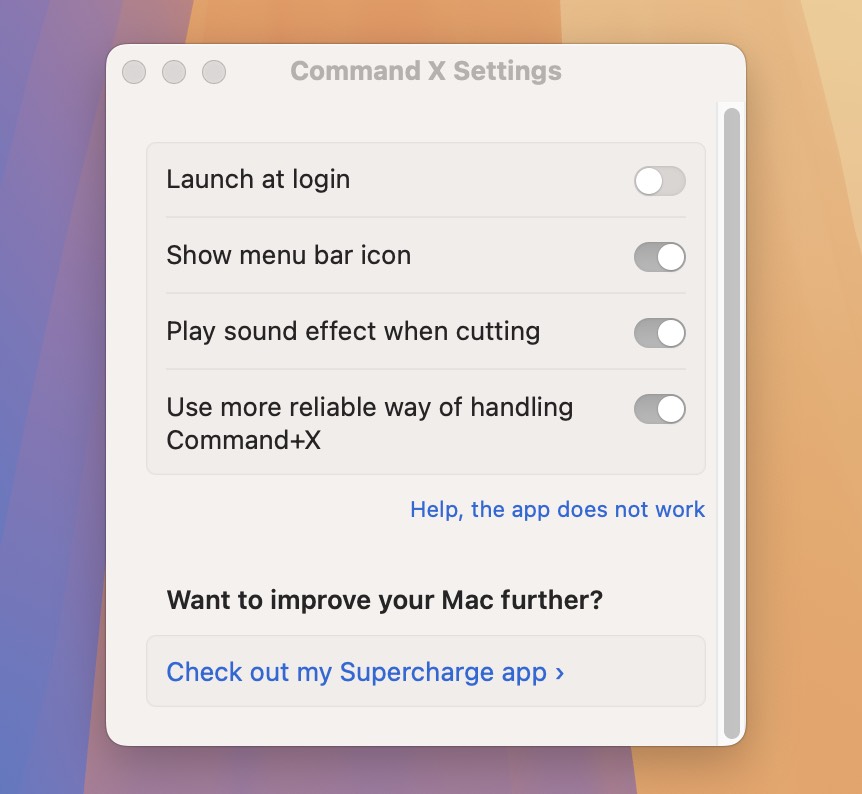This screenshot has height=794, width=862.
Task: Close the Command X Settings window
Action: (134, 72)
